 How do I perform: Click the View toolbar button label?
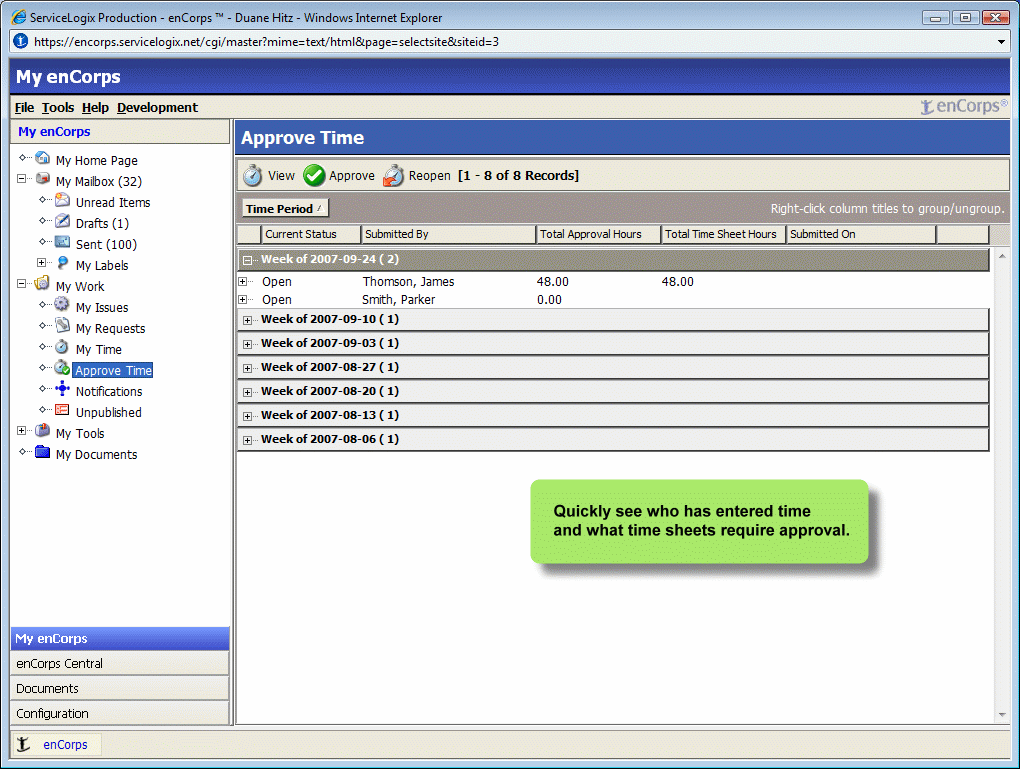tap(281, 176)
